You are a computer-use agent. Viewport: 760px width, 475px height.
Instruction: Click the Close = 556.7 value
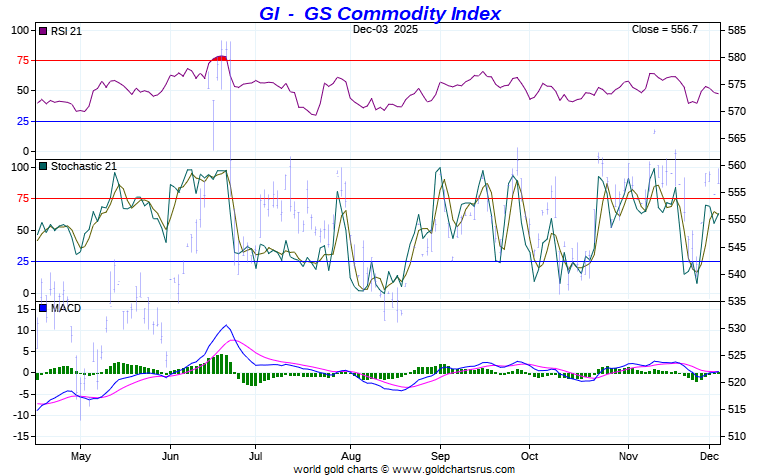665,30
